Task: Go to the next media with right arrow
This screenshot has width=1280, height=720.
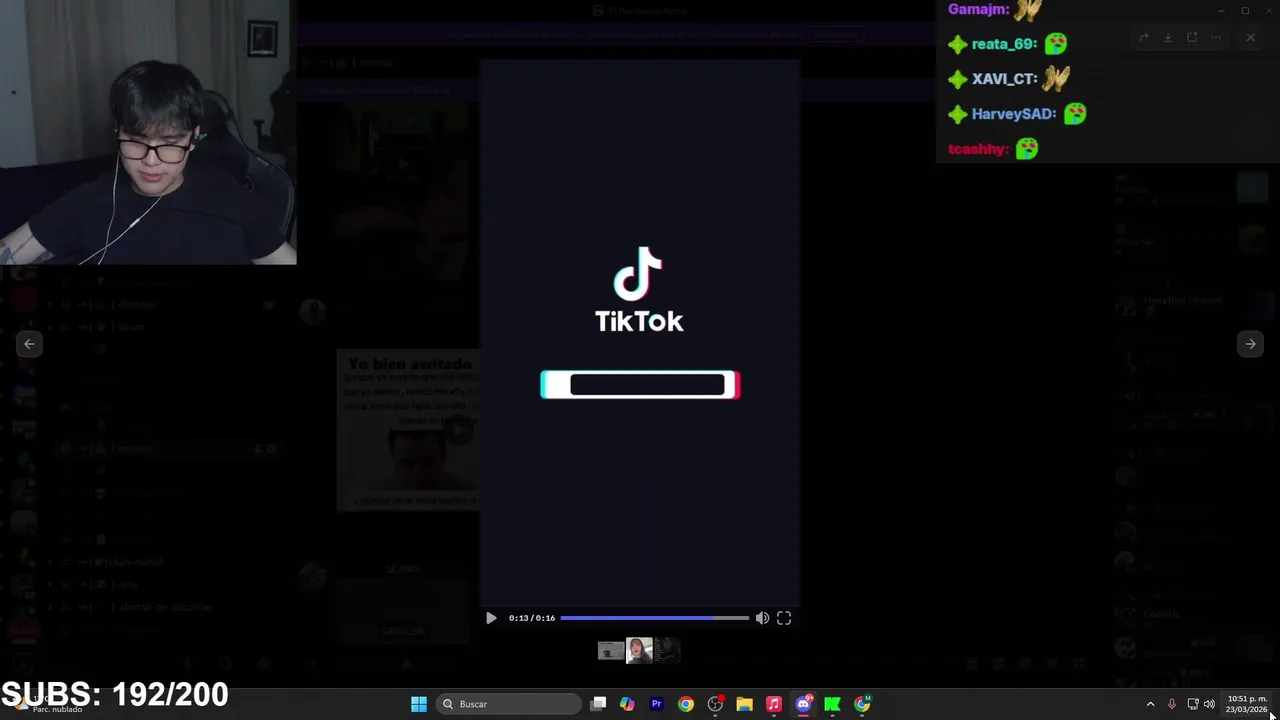Action: click(x=1250, y=343)
